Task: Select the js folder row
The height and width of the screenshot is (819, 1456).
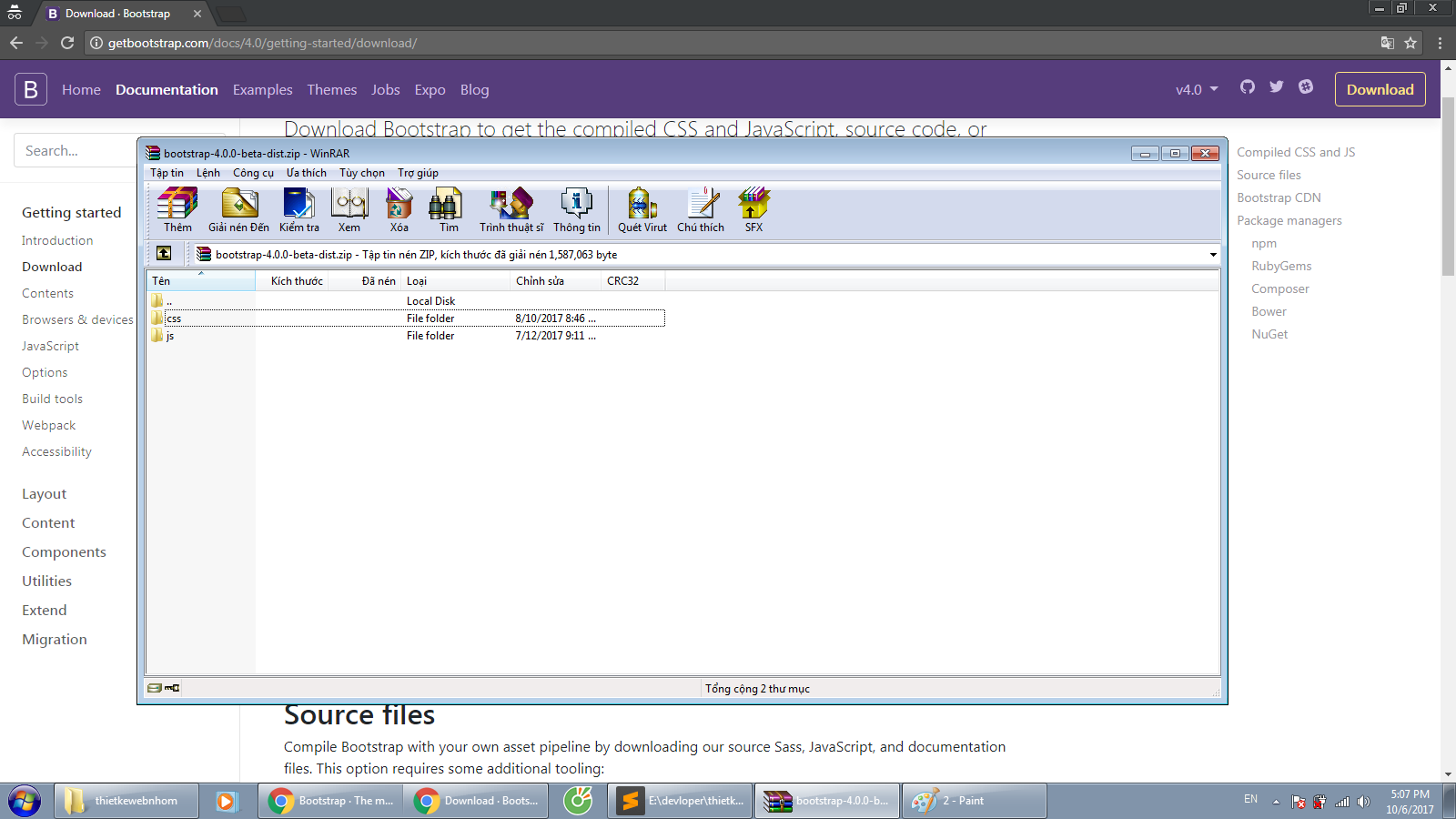Action: click(x=408, y=335)
